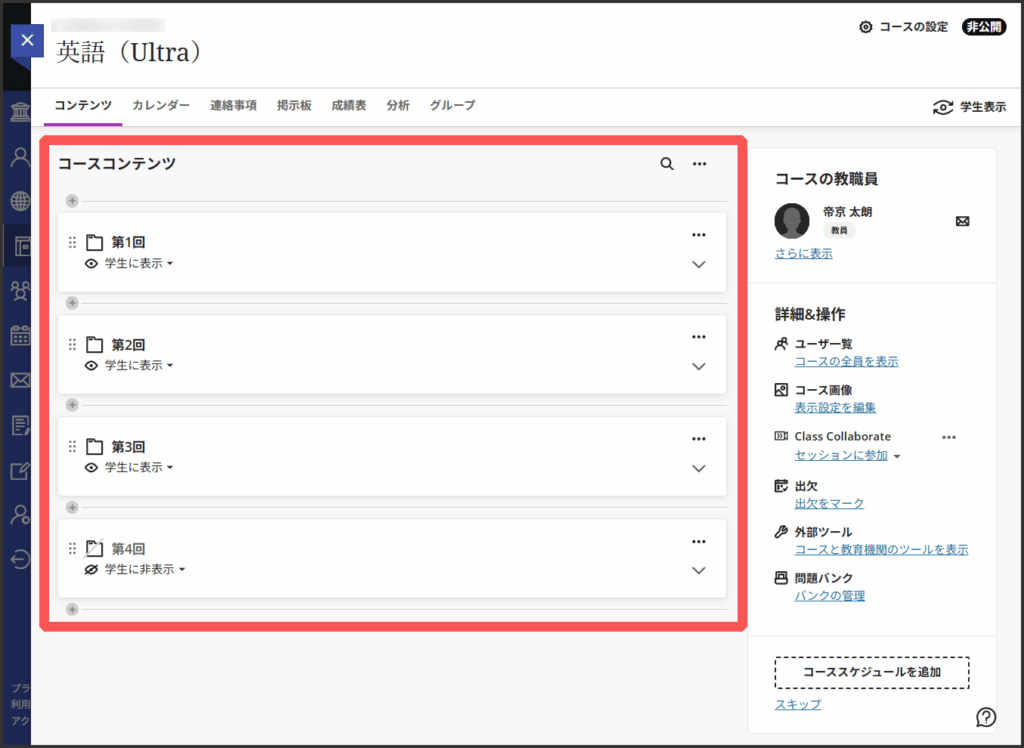Click the Class Collaborate three-dot options

click(949, 437)
